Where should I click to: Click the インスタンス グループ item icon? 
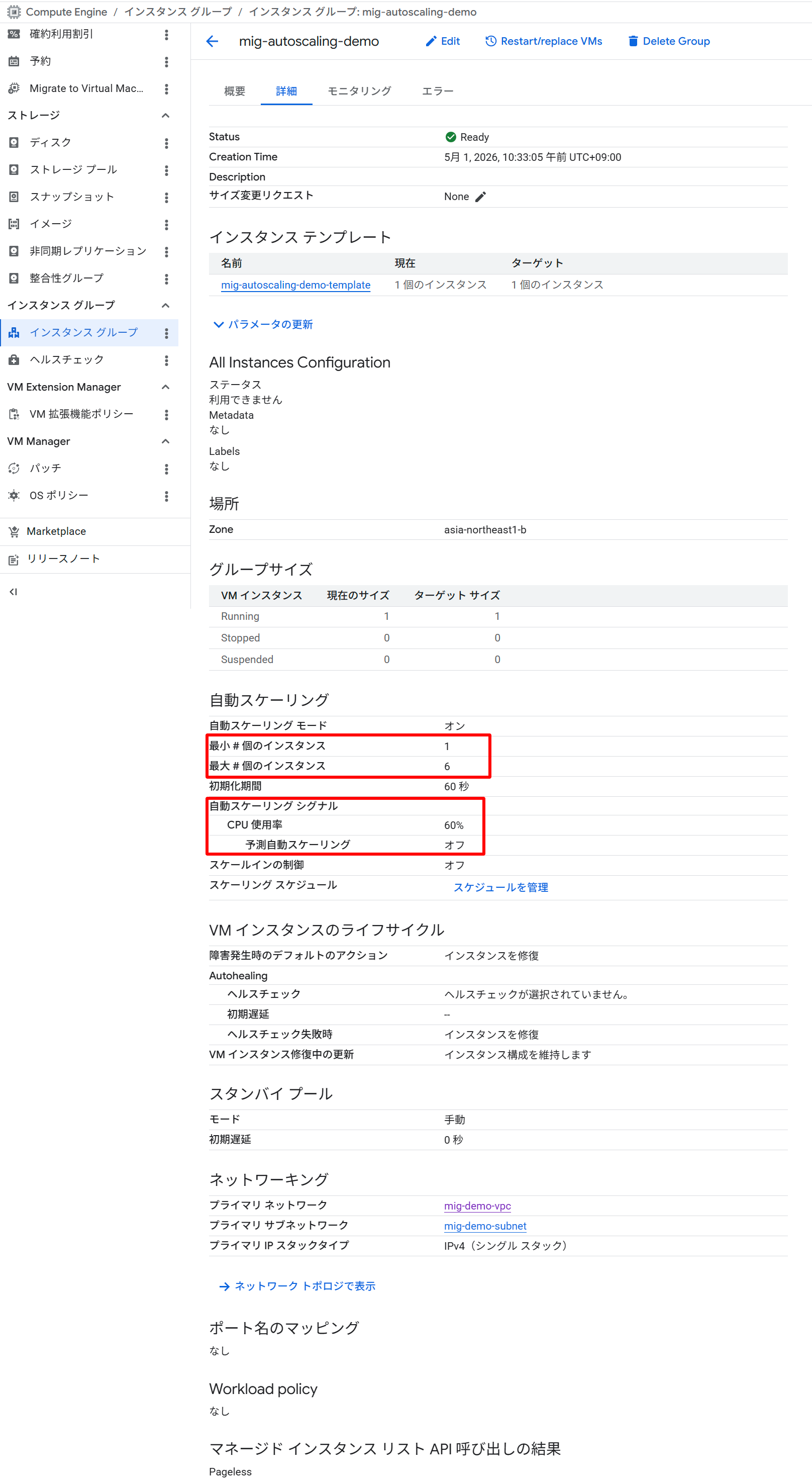tap(14, 332)
